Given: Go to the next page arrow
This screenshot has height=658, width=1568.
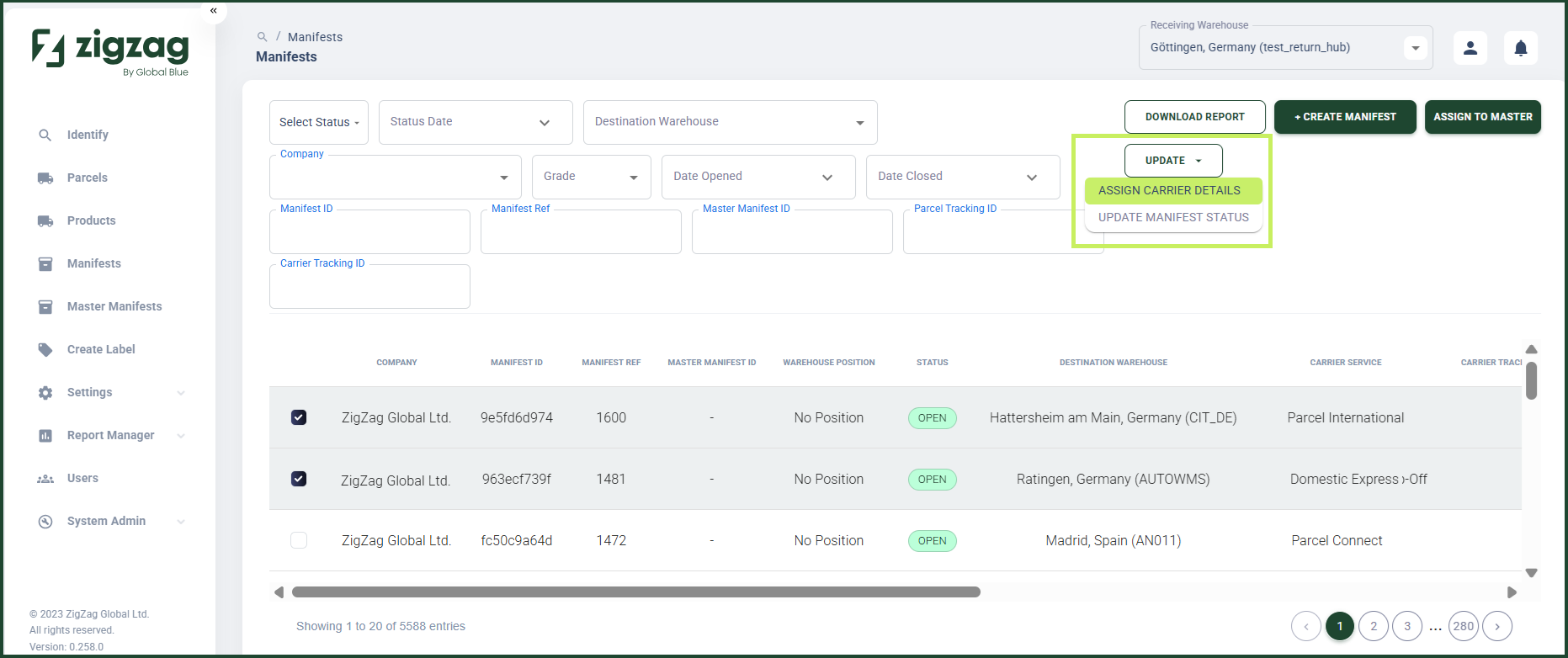Looking at the screenshot, I should 1497,626.
